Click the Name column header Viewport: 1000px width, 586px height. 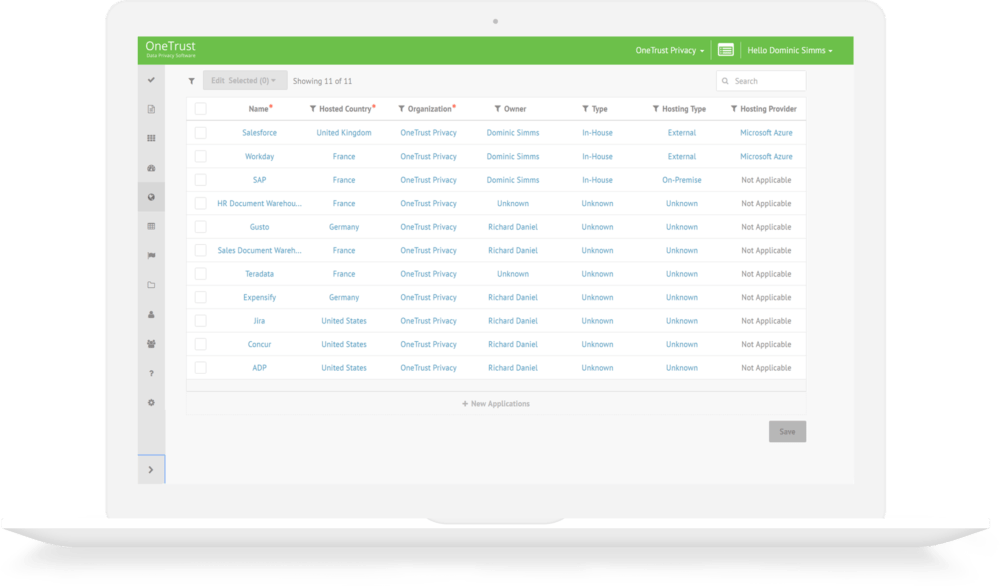258,109
